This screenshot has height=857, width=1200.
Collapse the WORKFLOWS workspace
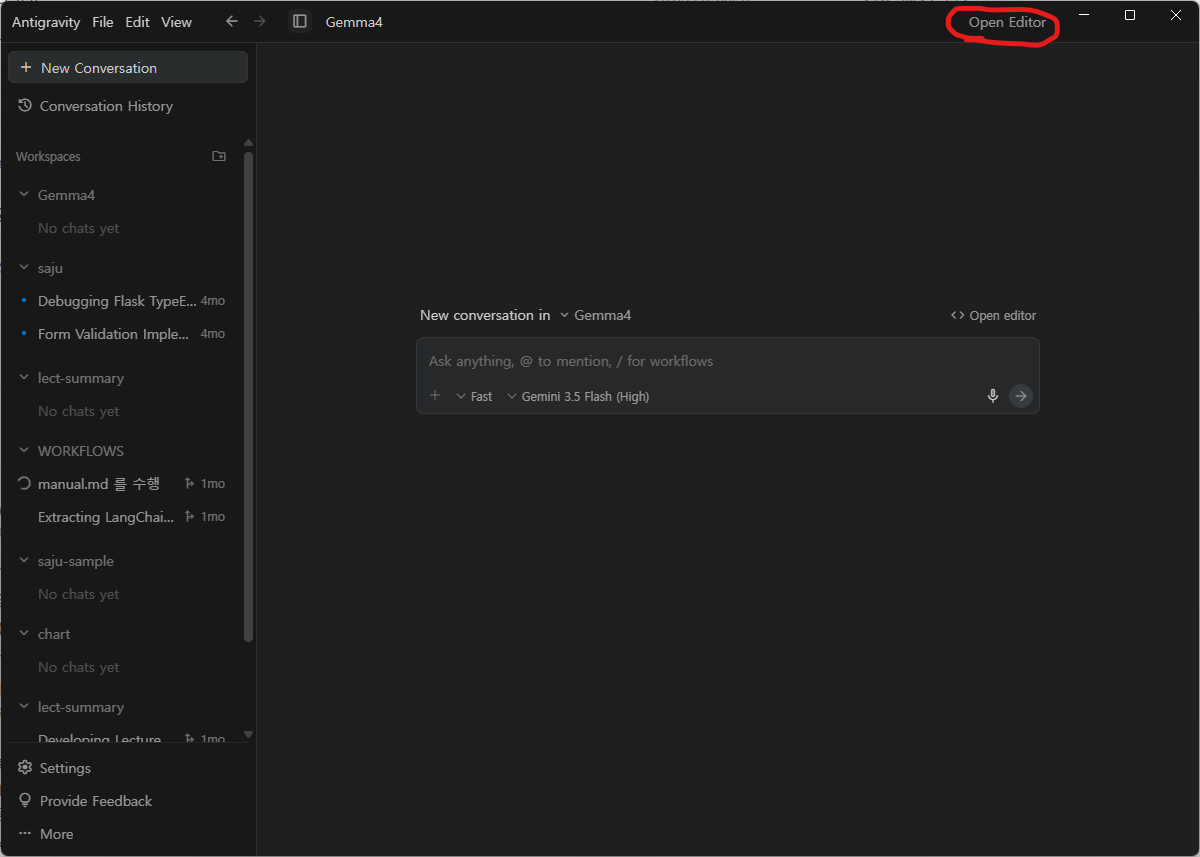tap(24, 451)
